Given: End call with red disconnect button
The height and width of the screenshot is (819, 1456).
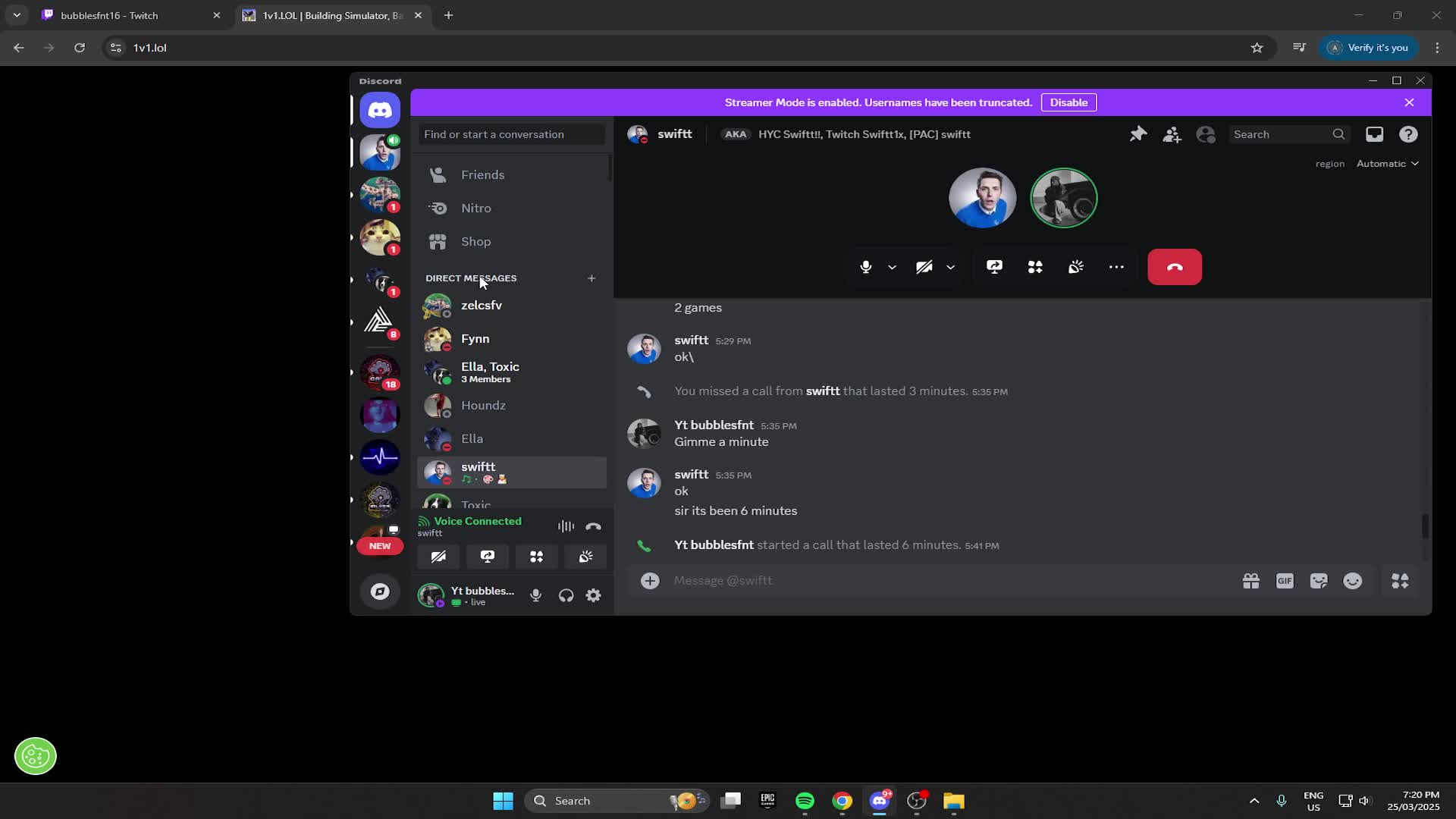Looking at the screenshot, I should [x=1175, y=267].
